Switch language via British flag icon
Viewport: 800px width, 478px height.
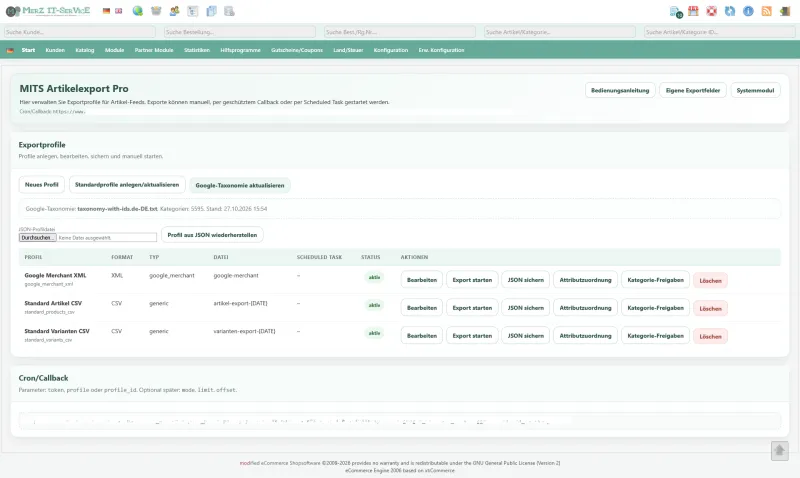118,11
